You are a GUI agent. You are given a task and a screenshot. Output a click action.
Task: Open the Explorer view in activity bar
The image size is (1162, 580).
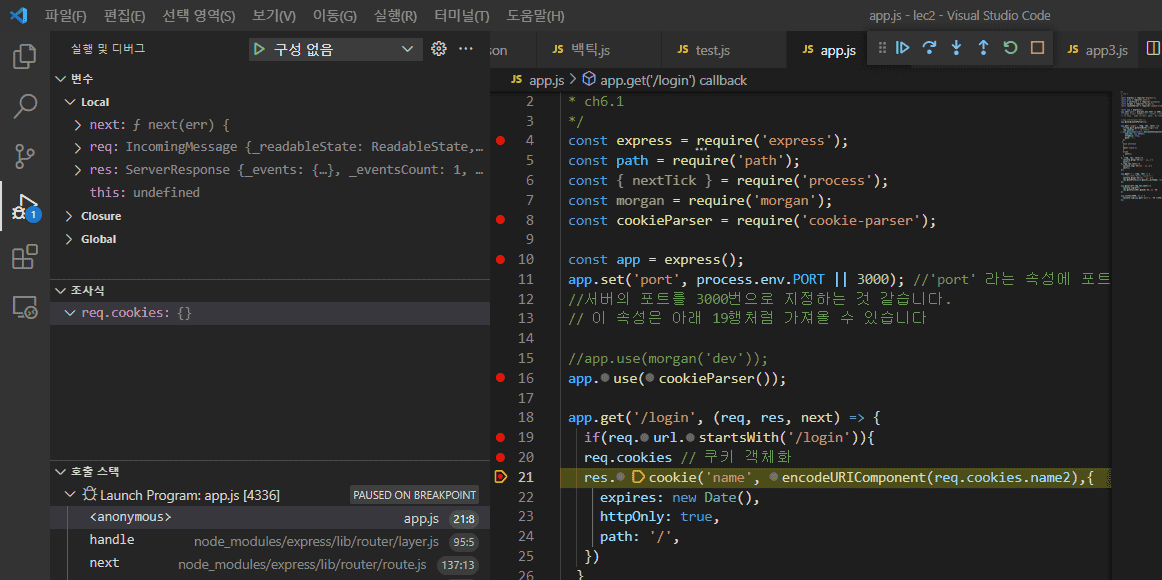pyautogui.click(x=25, y=56)
